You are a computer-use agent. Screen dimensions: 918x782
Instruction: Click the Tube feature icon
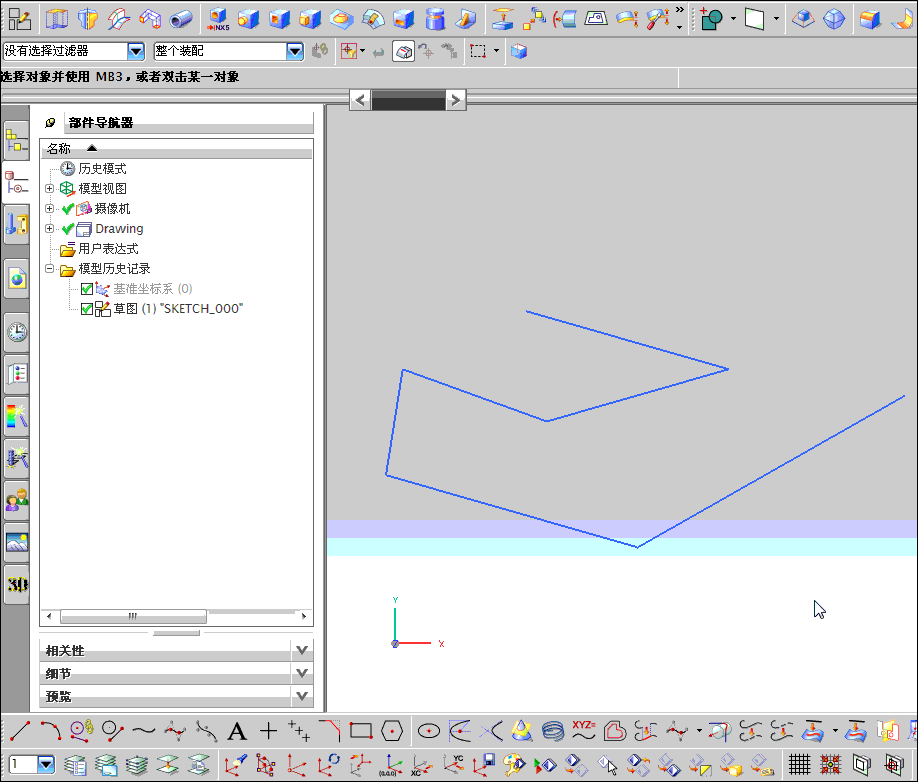pos(181,19)
